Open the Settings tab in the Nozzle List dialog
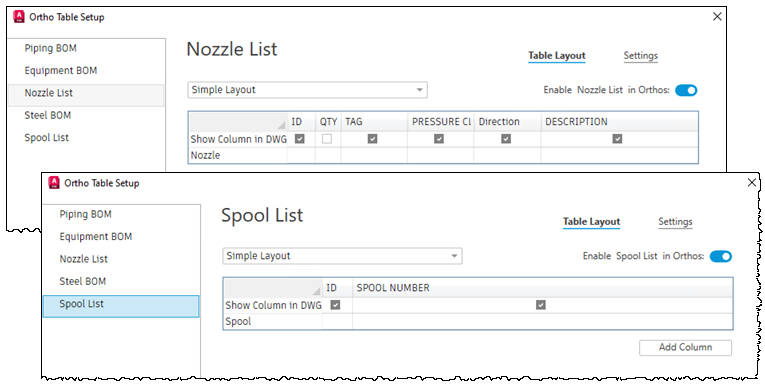Screen dimensions: 765x385 coord(641,56)
